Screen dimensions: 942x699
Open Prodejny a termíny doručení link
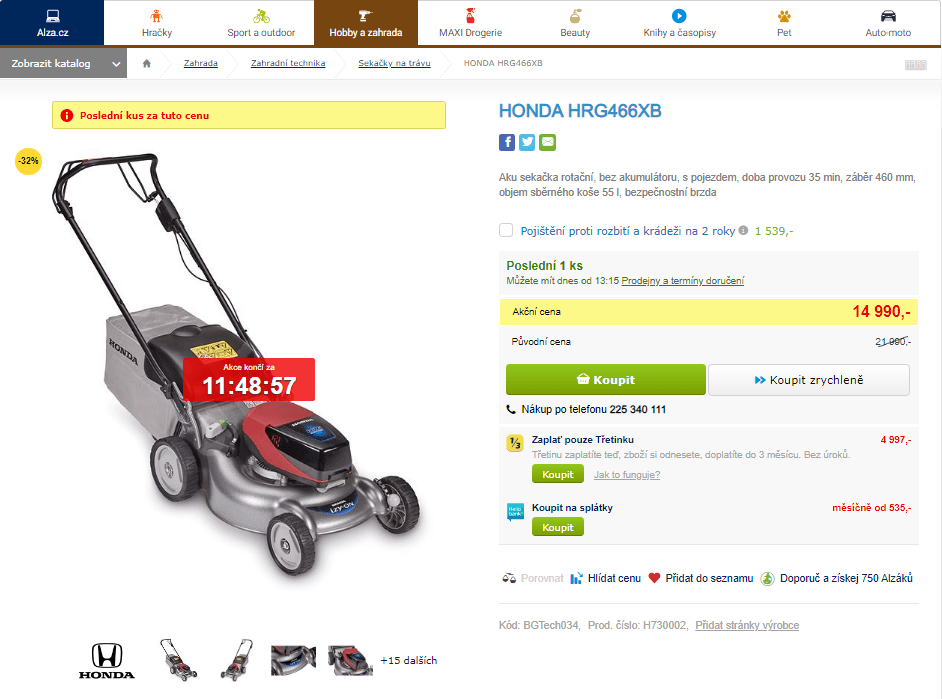(682, 280)
